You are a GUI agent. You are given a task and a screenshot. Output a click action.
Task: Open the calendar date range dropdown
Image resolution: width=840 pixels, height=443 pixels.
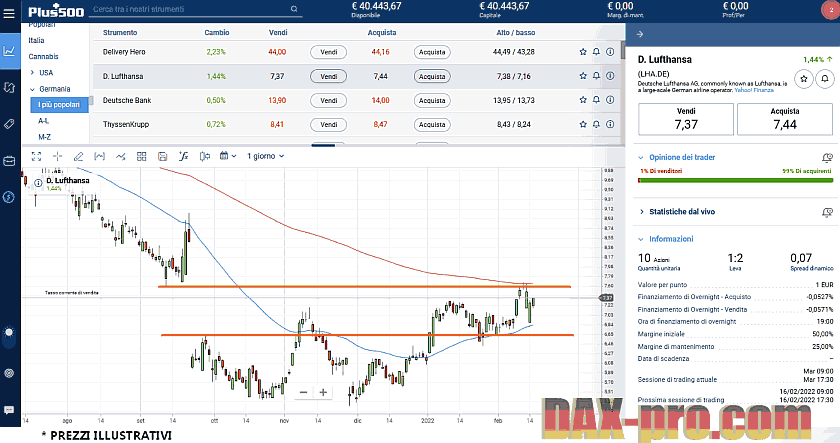(x=228, y=156)
